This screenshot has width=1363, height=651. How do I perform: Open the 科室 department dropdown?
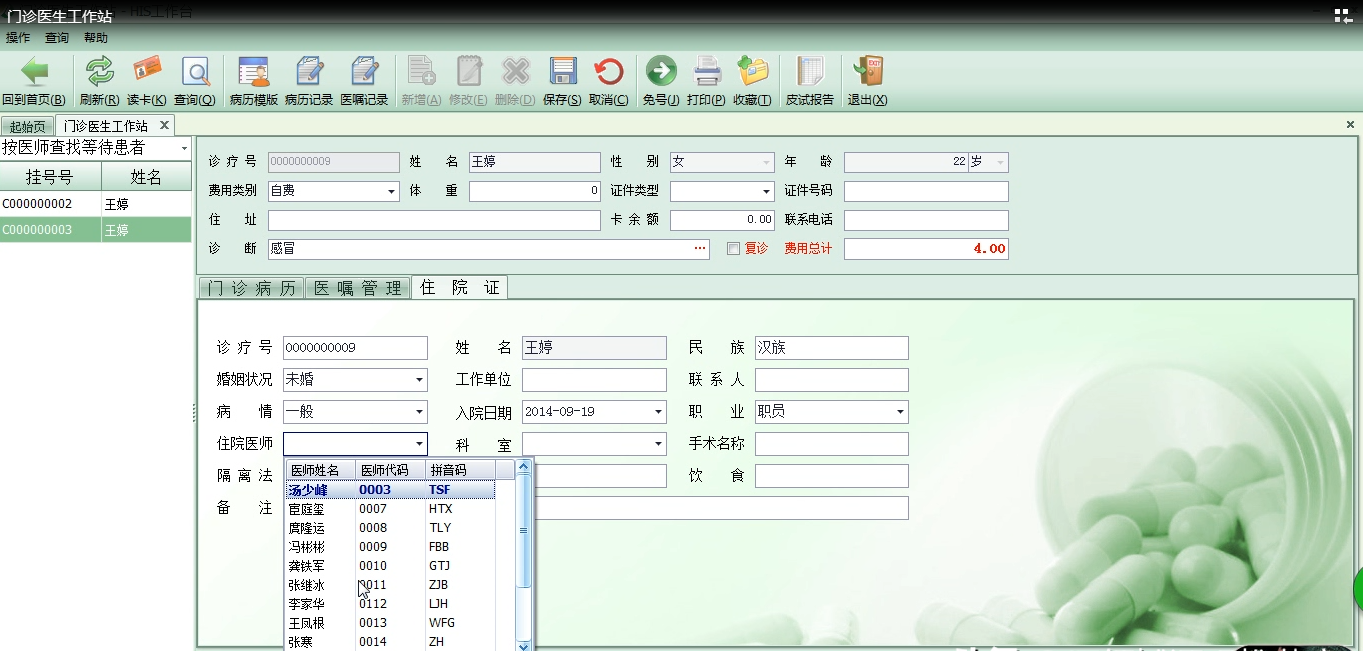point(658,444)
